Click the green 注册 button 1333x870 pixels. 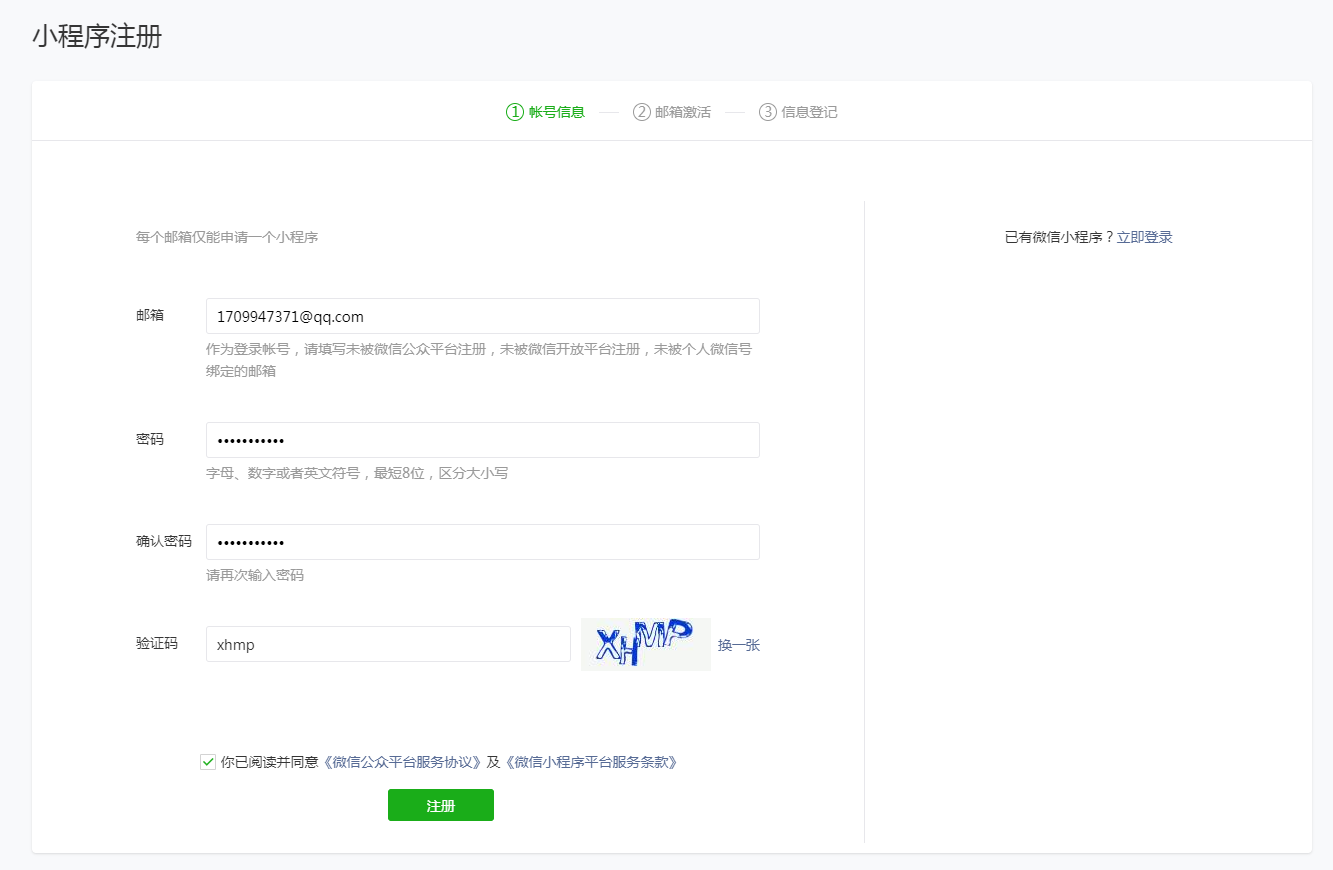point(441,805)
